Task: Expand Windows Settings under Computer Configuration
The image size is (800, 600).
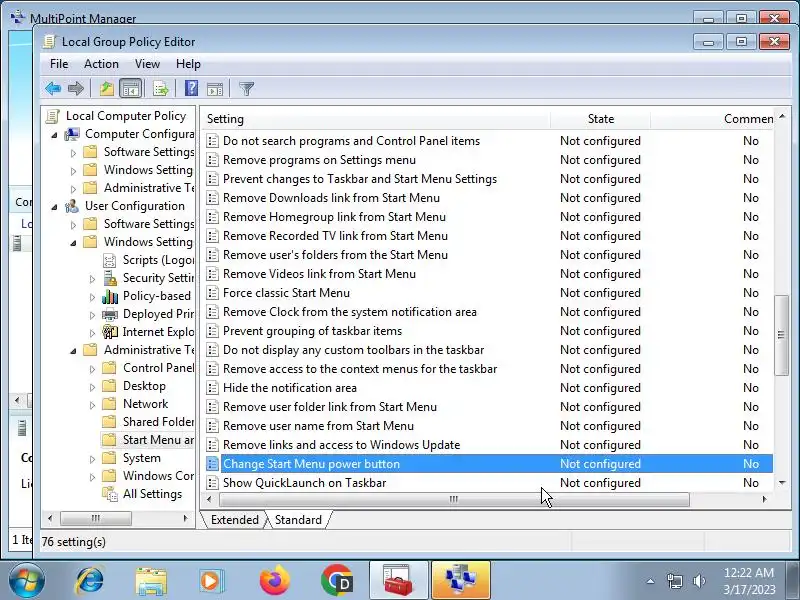Action: [x=73, y=170]
